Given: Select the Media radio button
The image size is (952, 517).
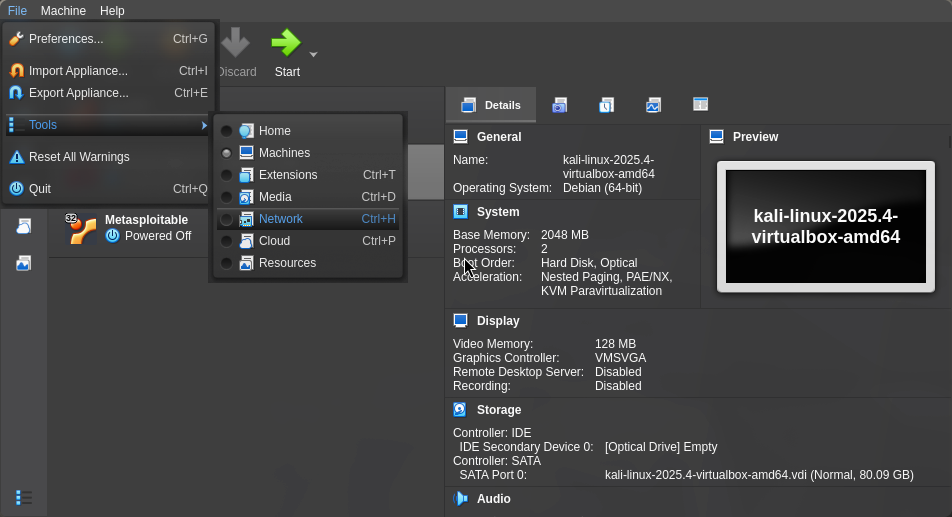Looking at the screenshot, I should 226,197.
